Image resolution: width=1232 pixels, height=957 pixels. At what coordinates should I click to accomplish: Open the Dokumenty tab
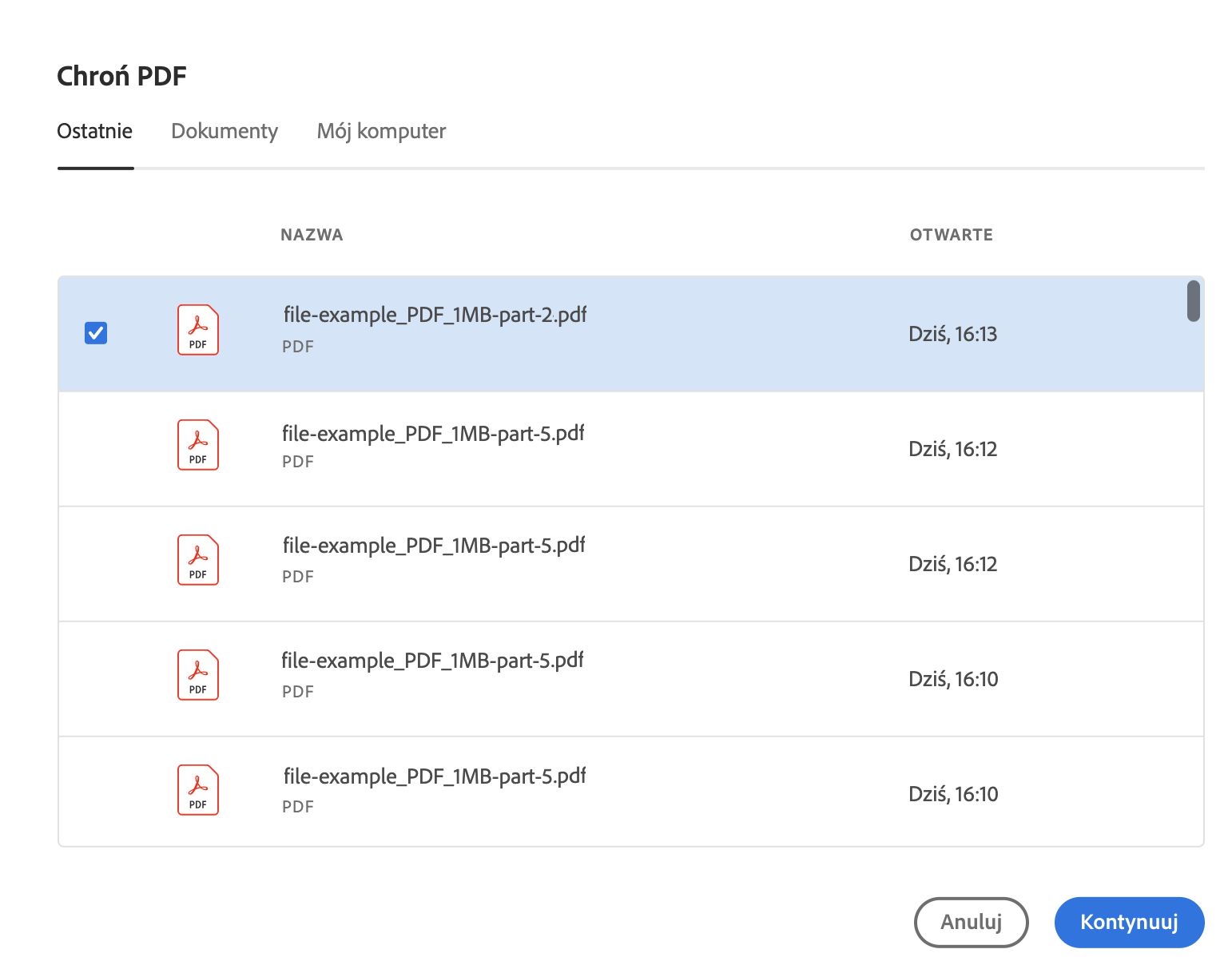tap(225, 131)
